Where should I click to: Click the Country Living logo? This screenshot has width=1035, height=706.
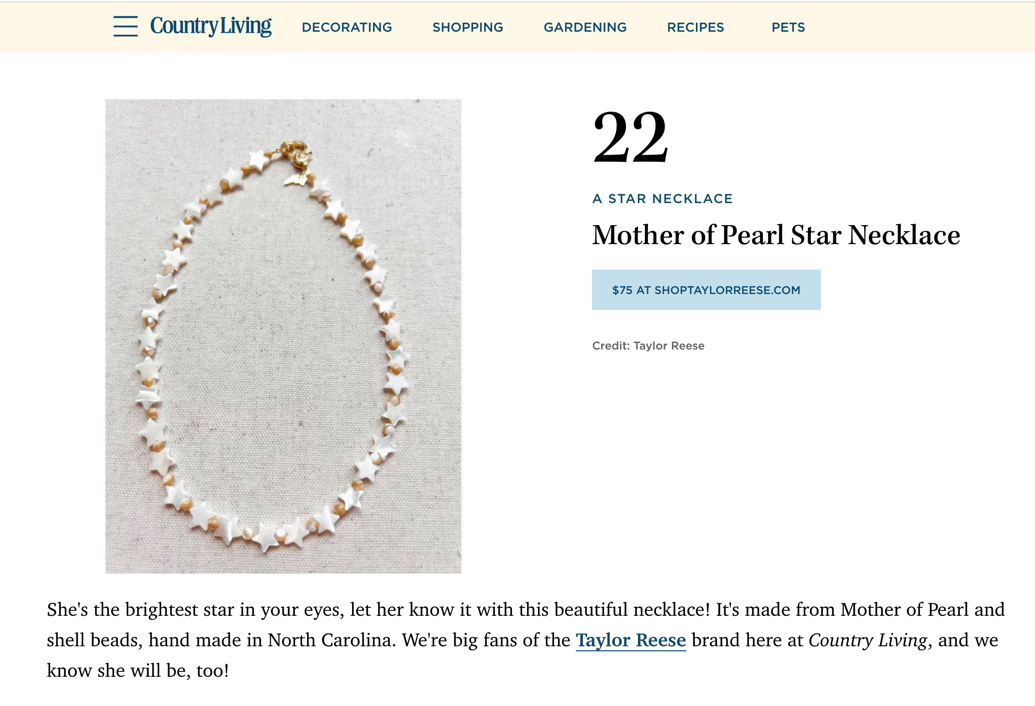click(x=211, y=27)
